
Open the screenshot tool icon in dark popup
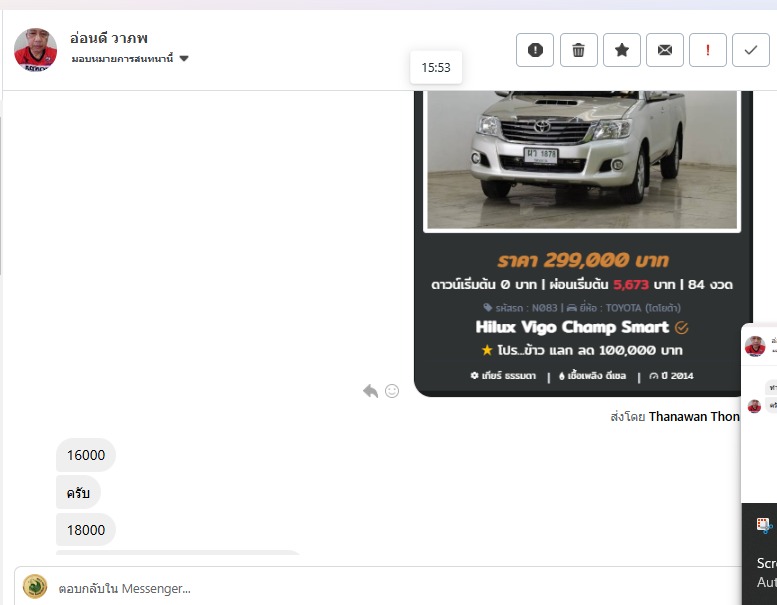click(x=764, y=525)
